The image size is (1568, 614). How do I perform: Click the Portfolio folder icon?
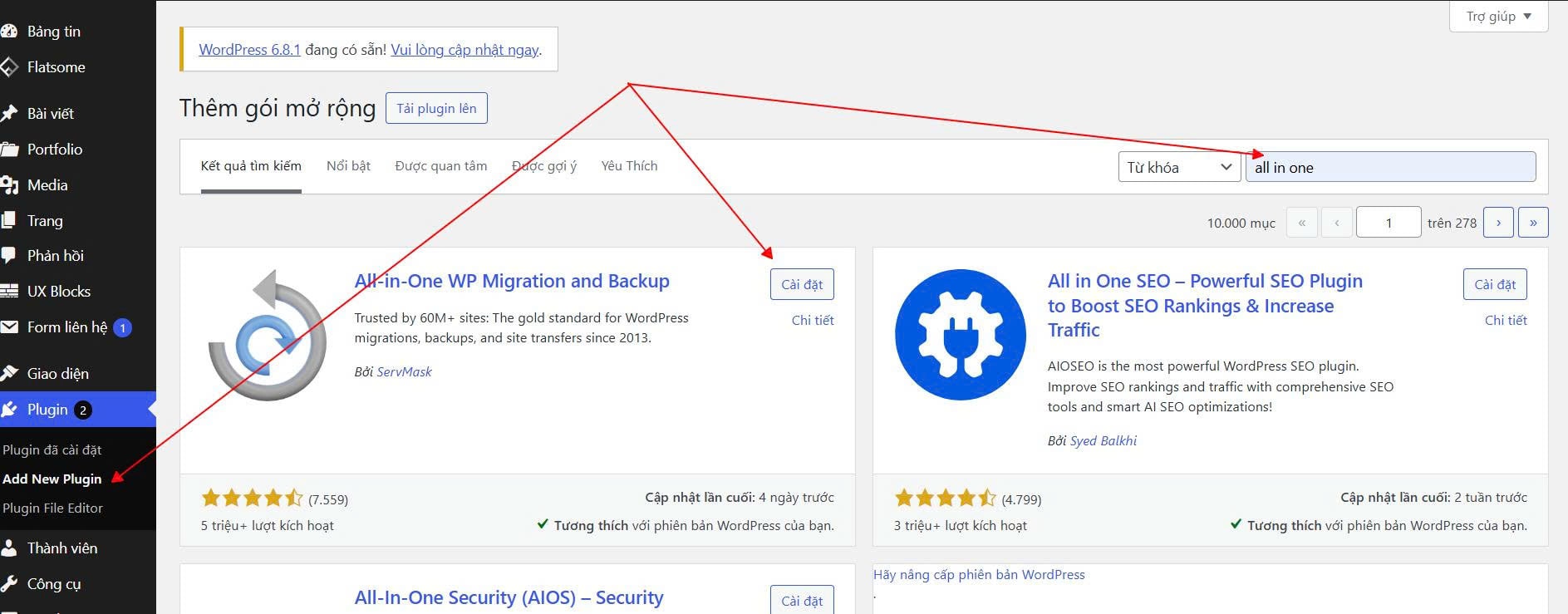click(x=8, y=150)
